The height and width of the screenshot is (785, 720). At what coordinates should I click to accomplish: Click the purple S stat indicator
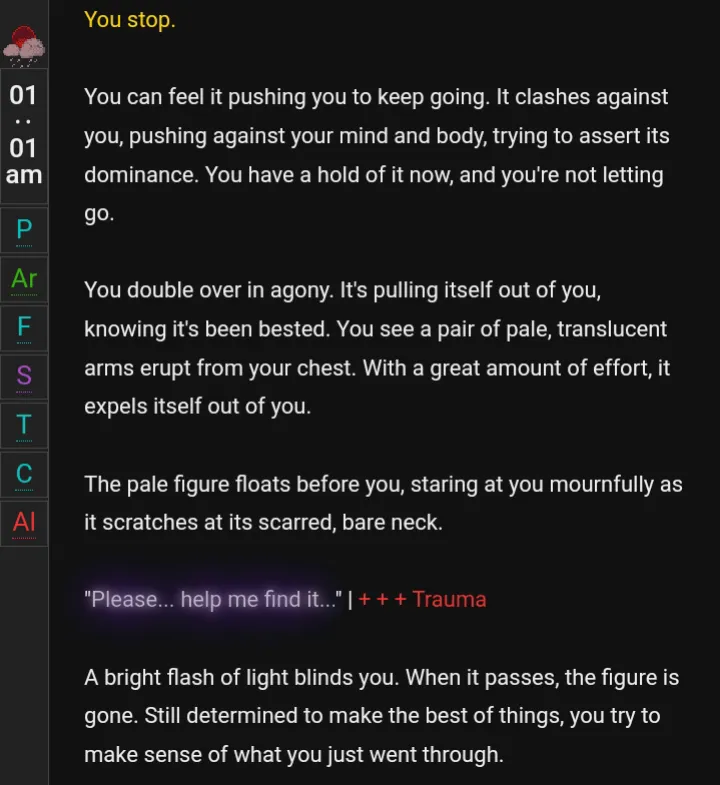24,376
